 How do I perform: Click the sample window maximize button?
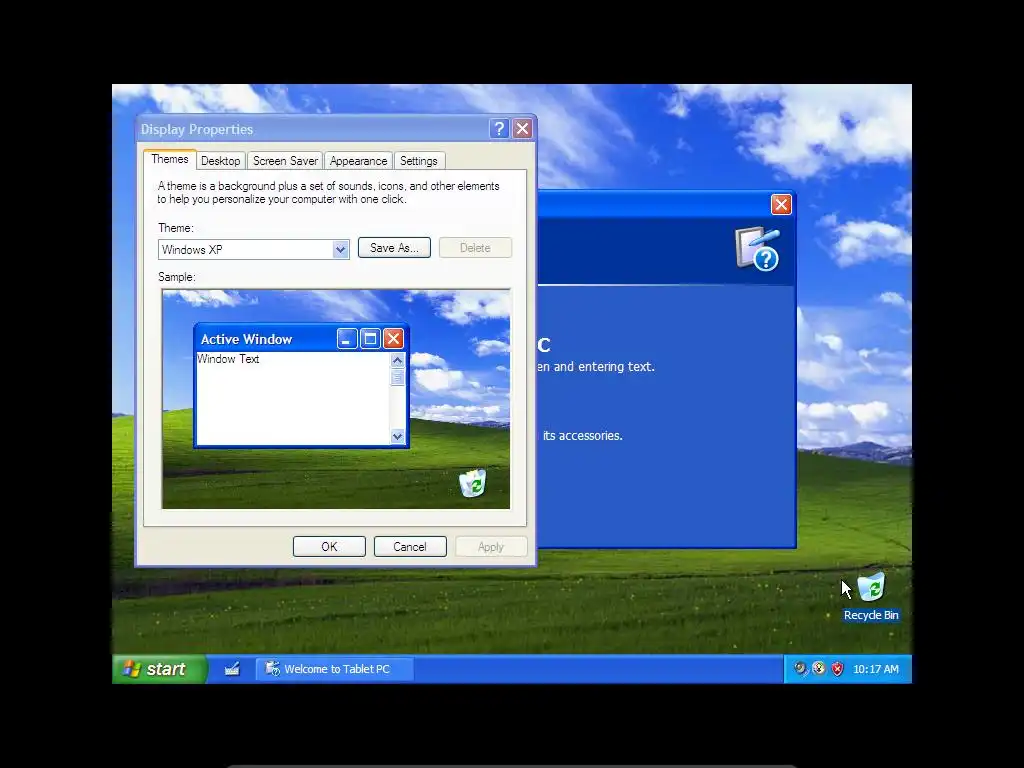coord(370,338)
